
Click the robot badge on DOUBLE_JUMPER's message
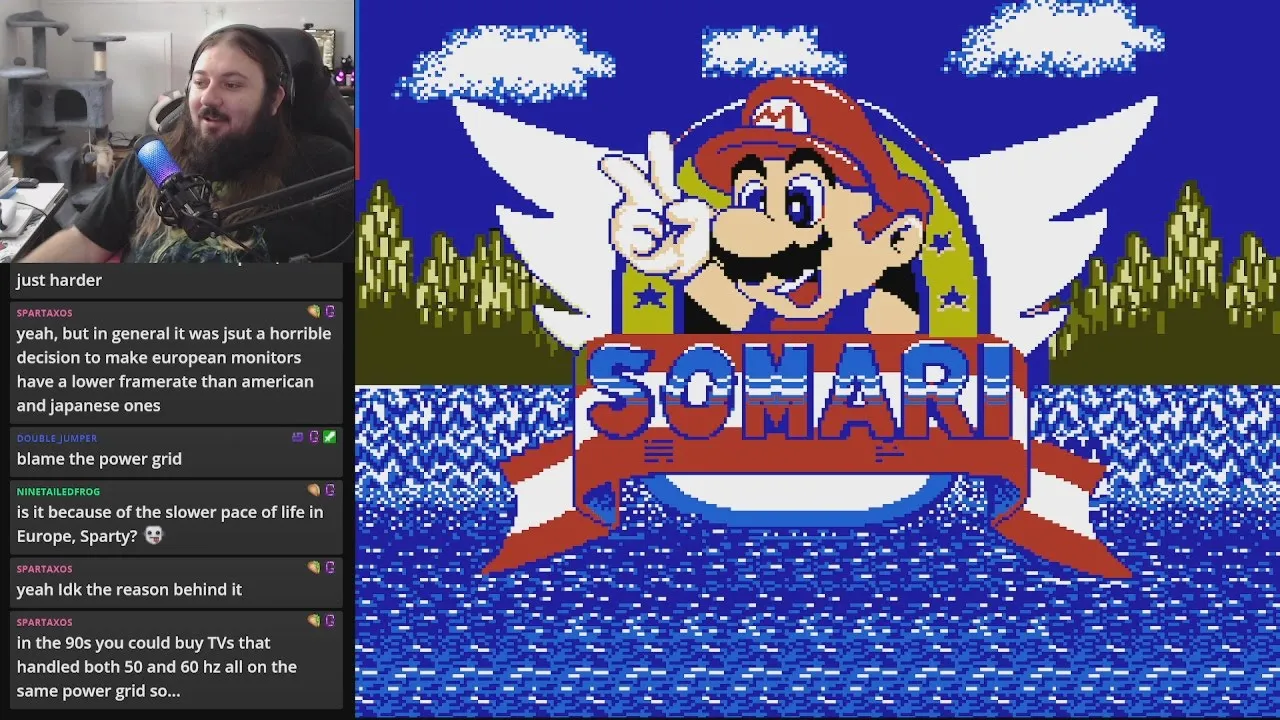[x=297, y=437]
